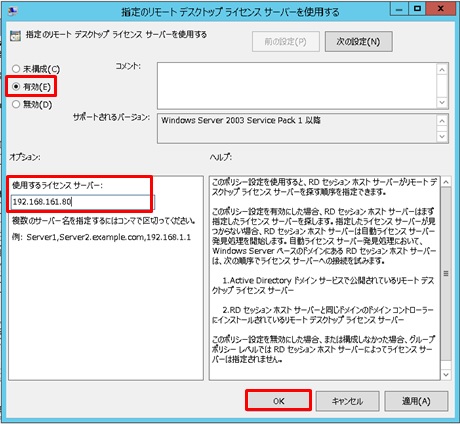Click supported version scroll up arrow
Image resolution: width=460 pixels, height=424 pixels.
click(x=442, y=121)
